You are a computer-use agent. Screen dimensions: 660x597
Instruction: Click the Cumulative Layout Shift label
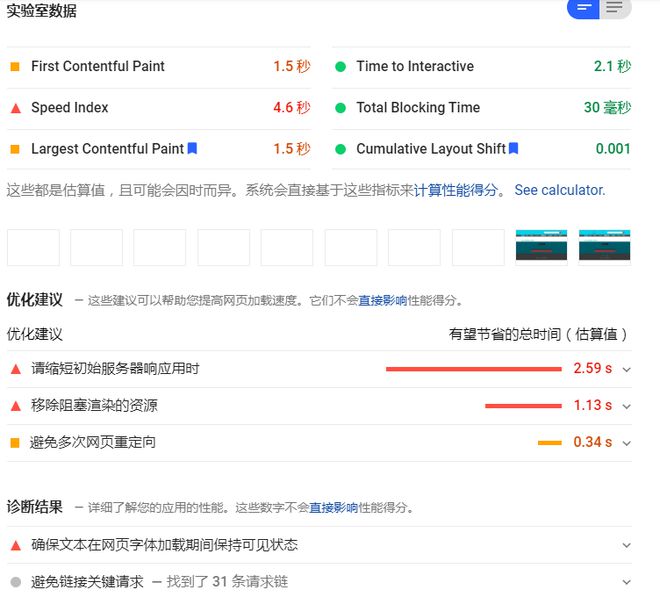tap(431, 149)
